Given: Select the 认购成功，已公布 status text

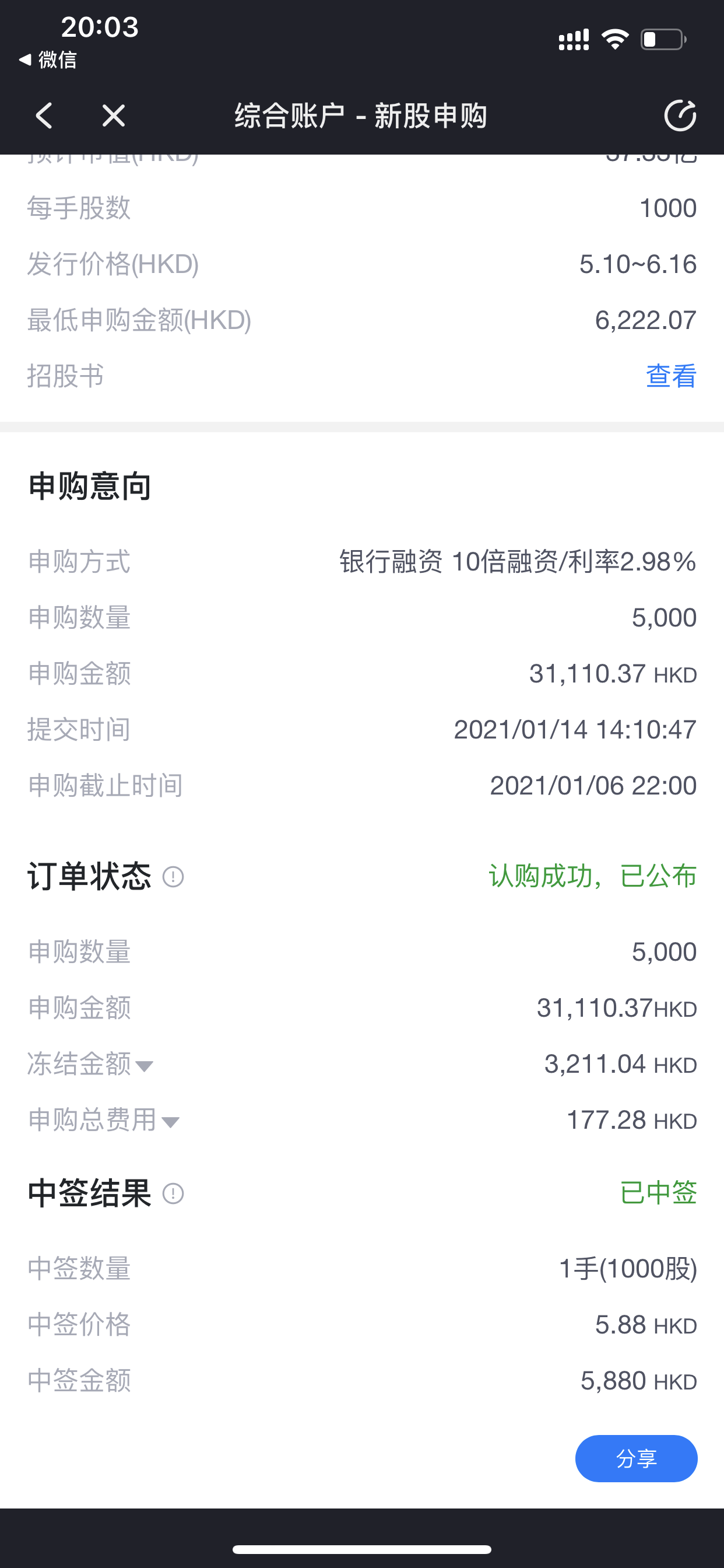Looking at the screenshot, I should click(x=593, y=876).
